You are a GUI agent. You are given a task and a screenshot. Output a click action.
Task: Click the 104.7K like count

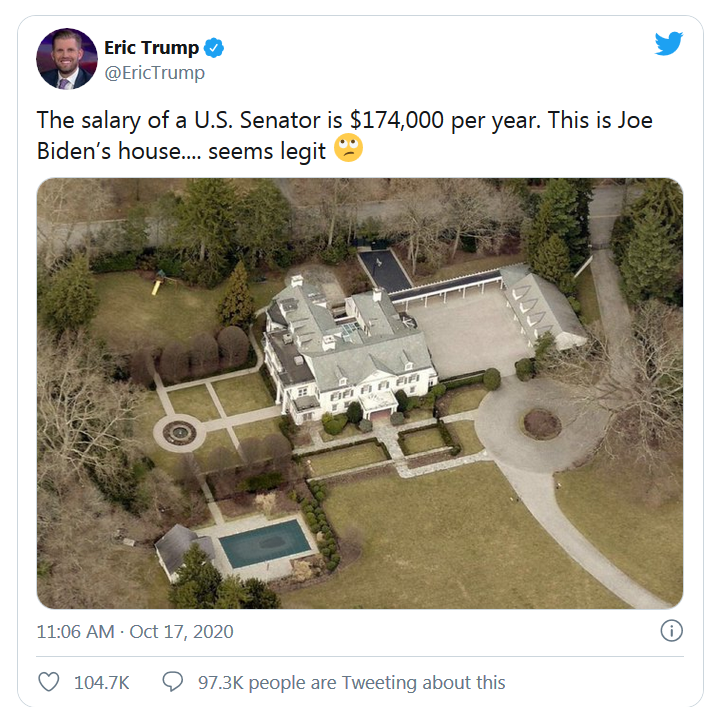(102, 683)
